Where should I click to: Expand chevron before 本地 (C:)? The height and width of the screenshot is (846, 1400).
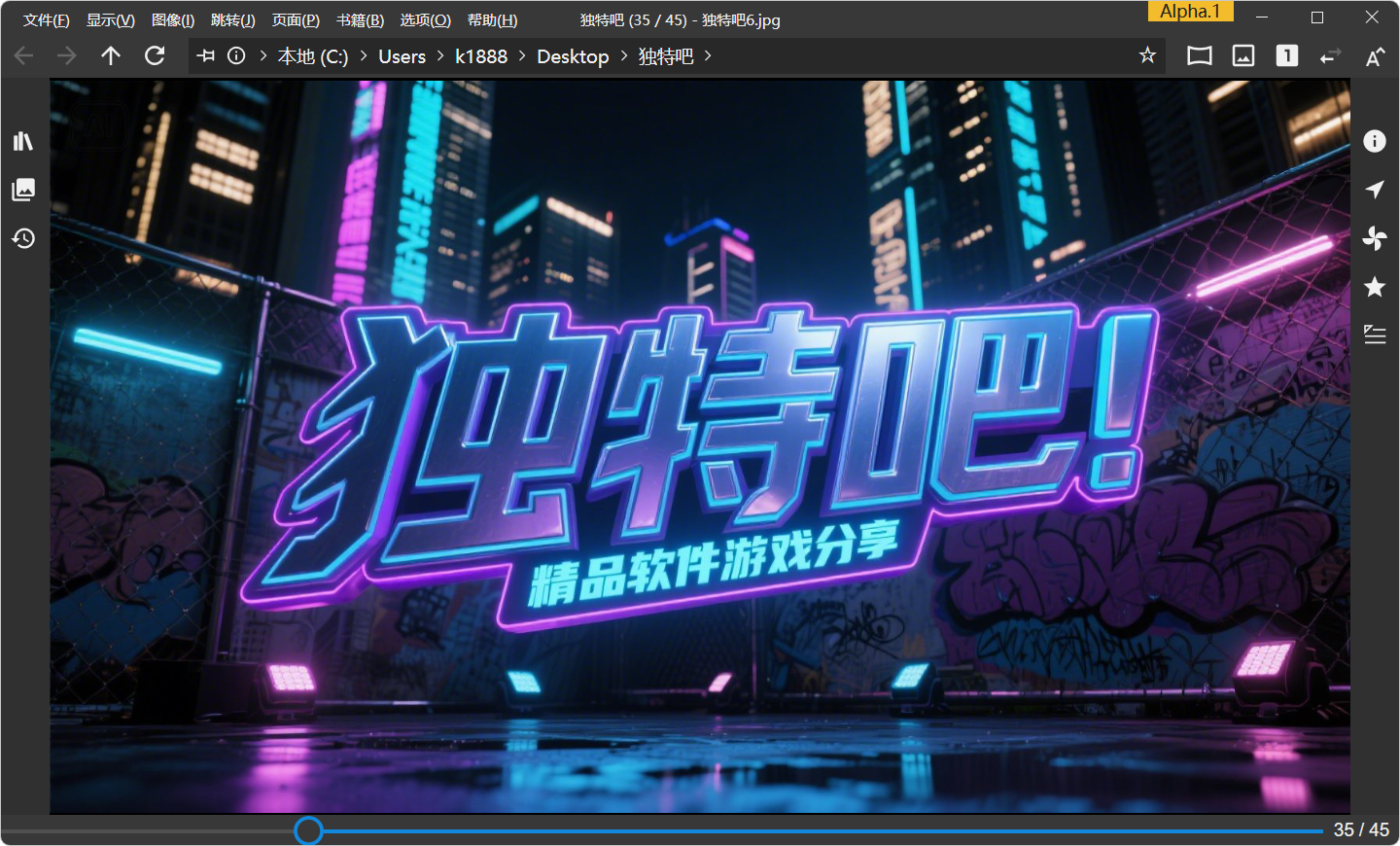pyautogui.click(x=262, y=56)
